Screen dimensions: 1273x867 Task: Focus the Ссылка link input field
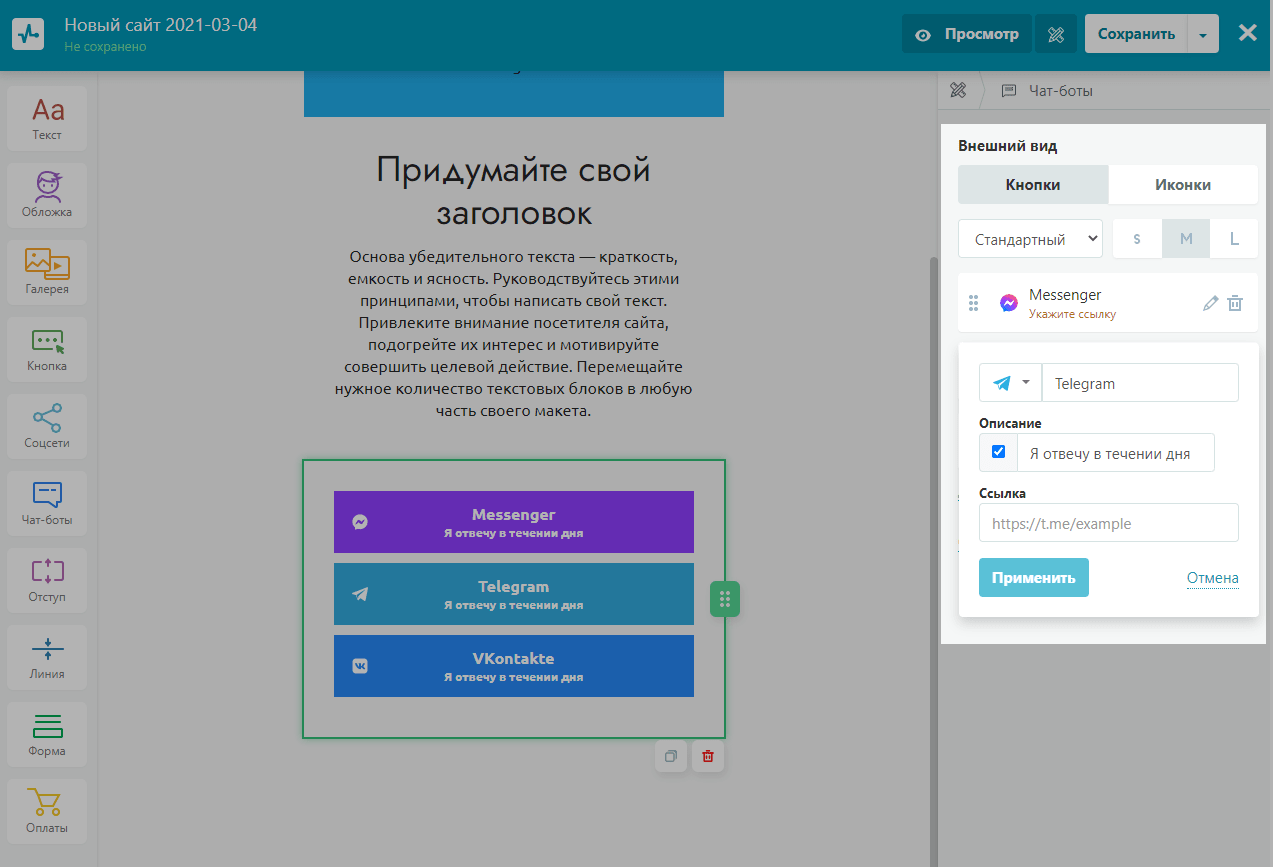point(1108,523)
